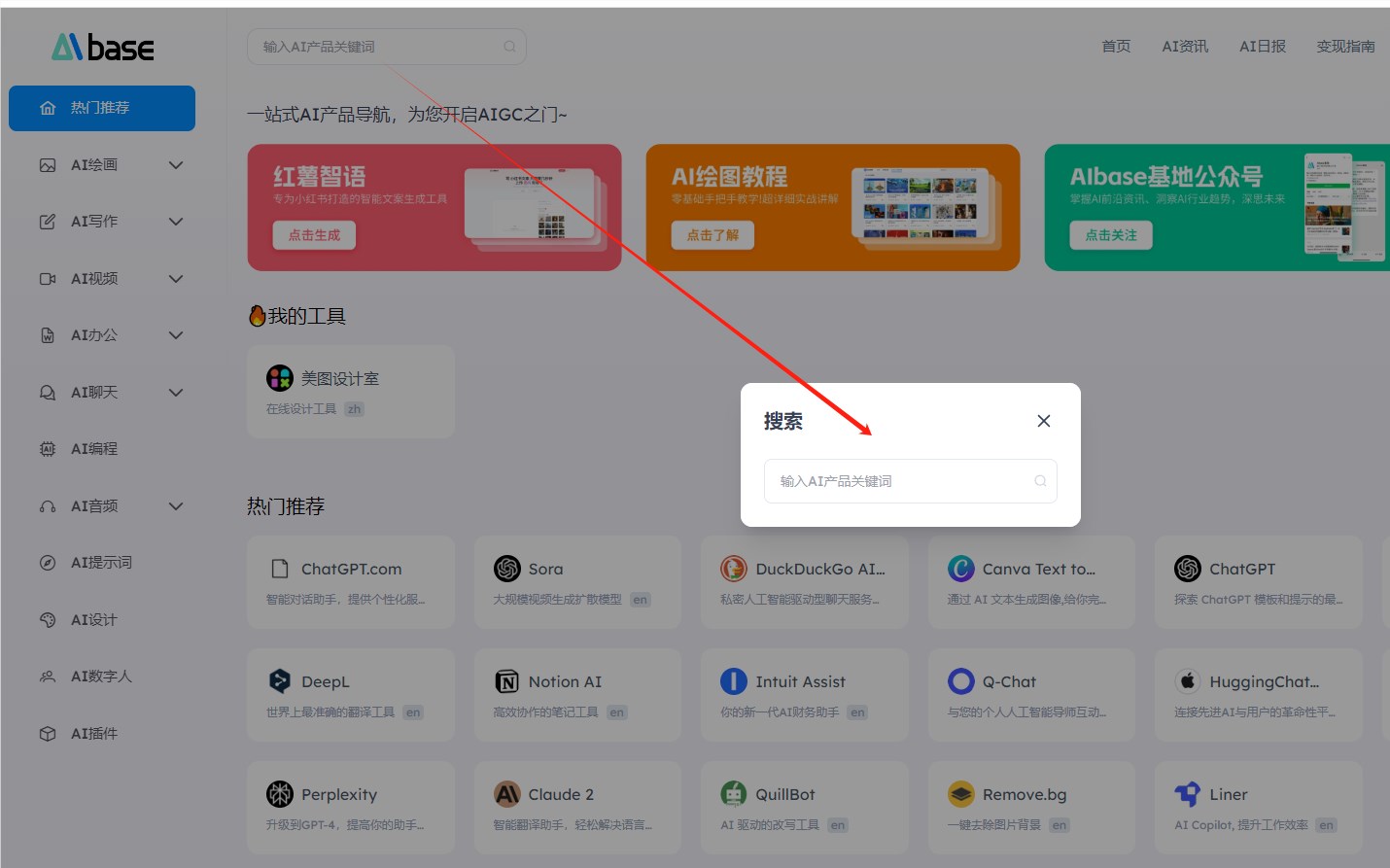1390x868 pixels.
Task: Focus the top 输入AI产品关键词 search field
Action: pyautogui.click(x=387, y=47)
